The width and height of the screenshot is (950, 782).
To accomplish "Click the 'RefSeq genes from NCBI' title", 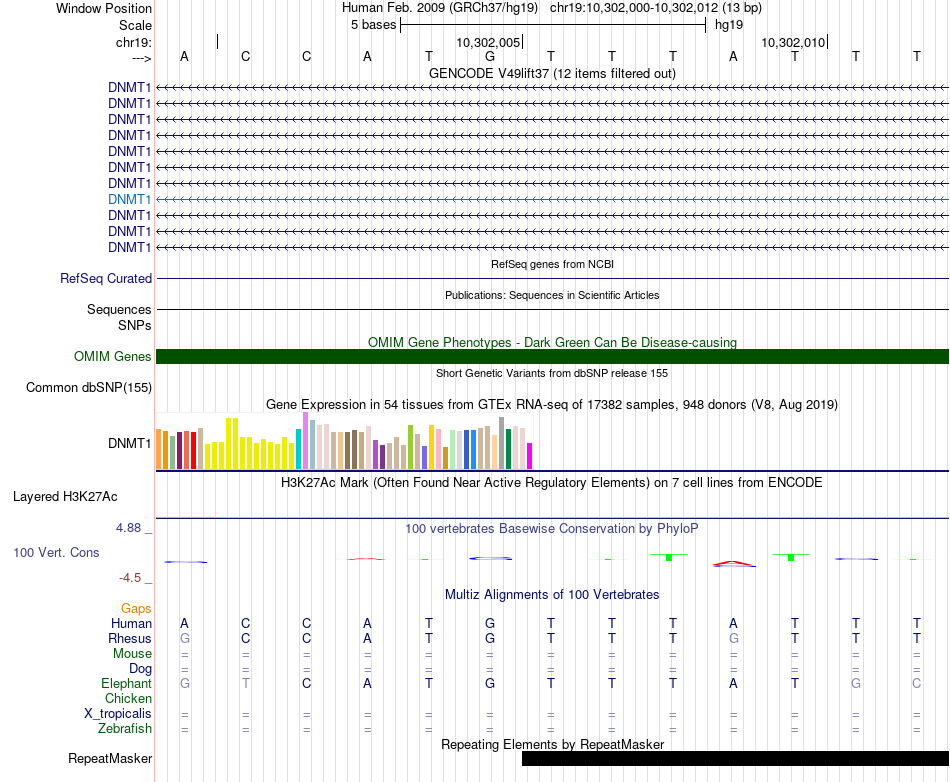I will click(x=552, y=264).
